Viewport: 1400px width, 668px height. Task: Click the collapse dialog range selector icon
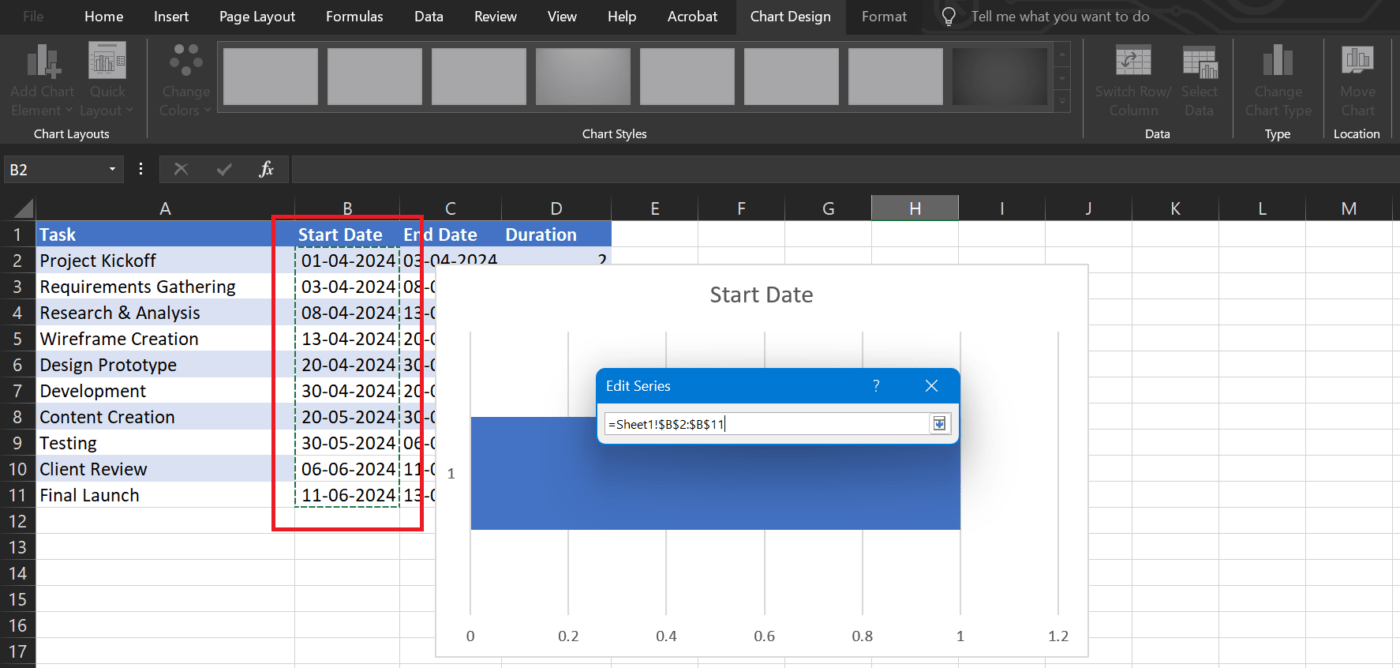(939, 424)
